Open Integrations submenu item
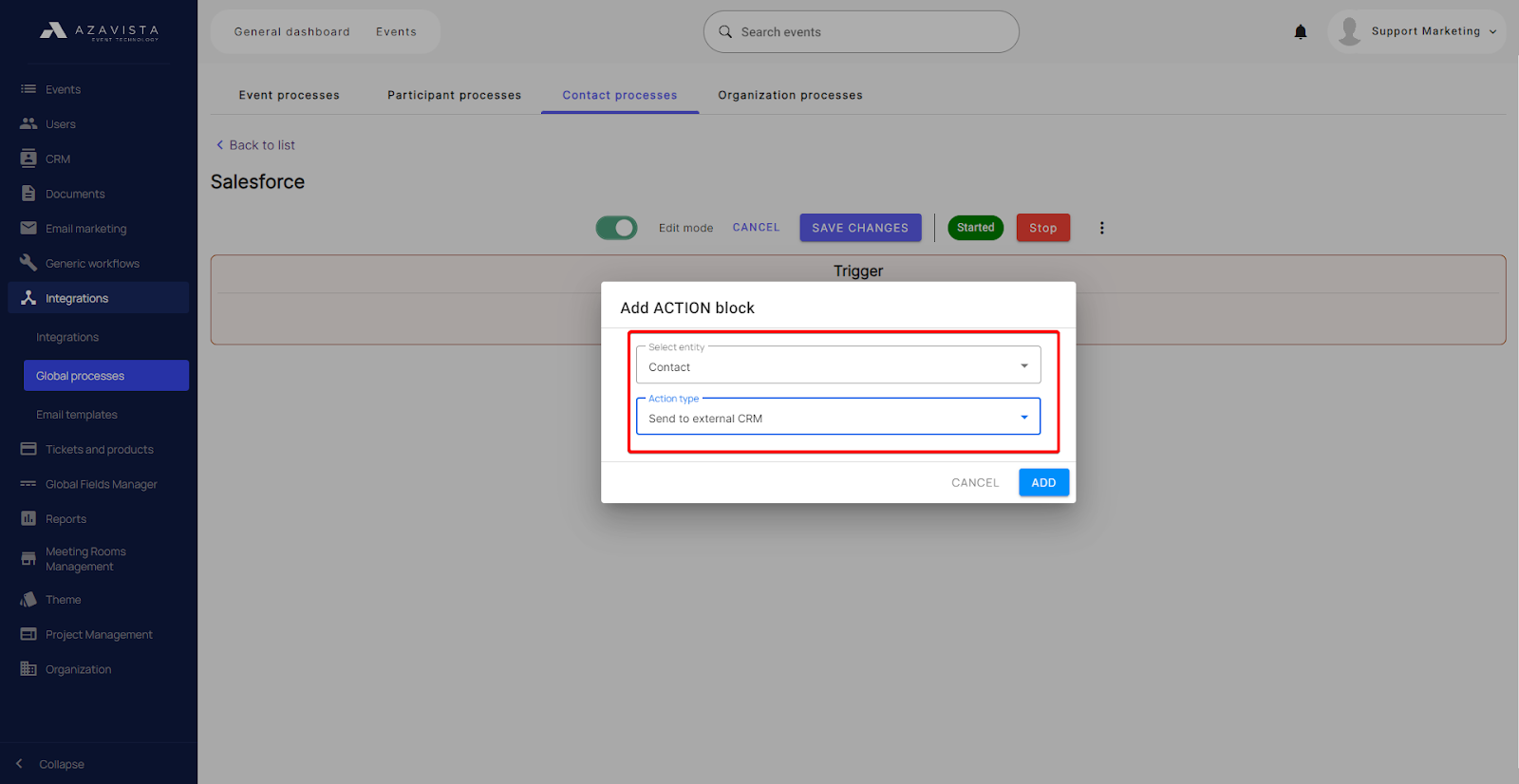The width and height of the screenshot is (1519, 784). [x=67, y=337]
